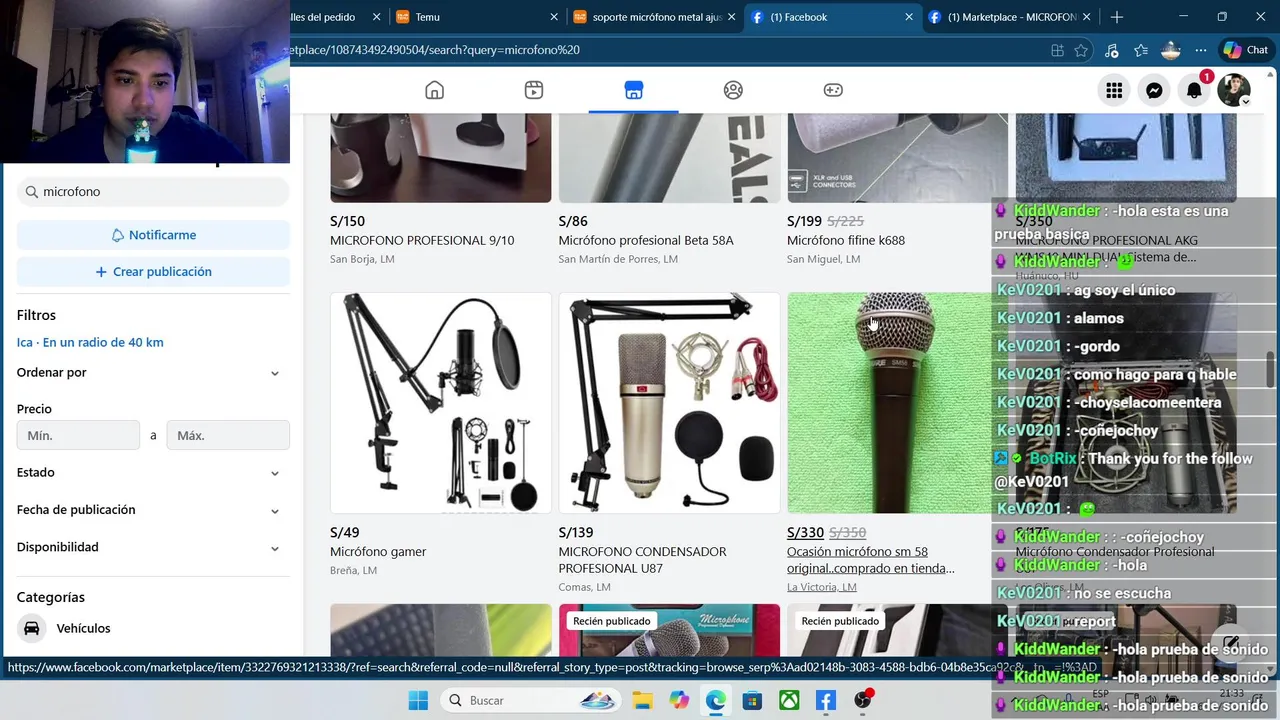Open the Ocasión micrófono sm 58 listing
Image resolution: width=1280 pixels, height=720 pixels.
coord(871,560)
